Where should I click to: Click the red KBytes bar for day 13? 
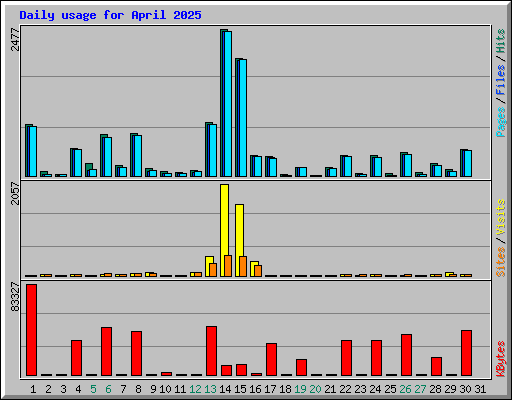click(212, 351)
